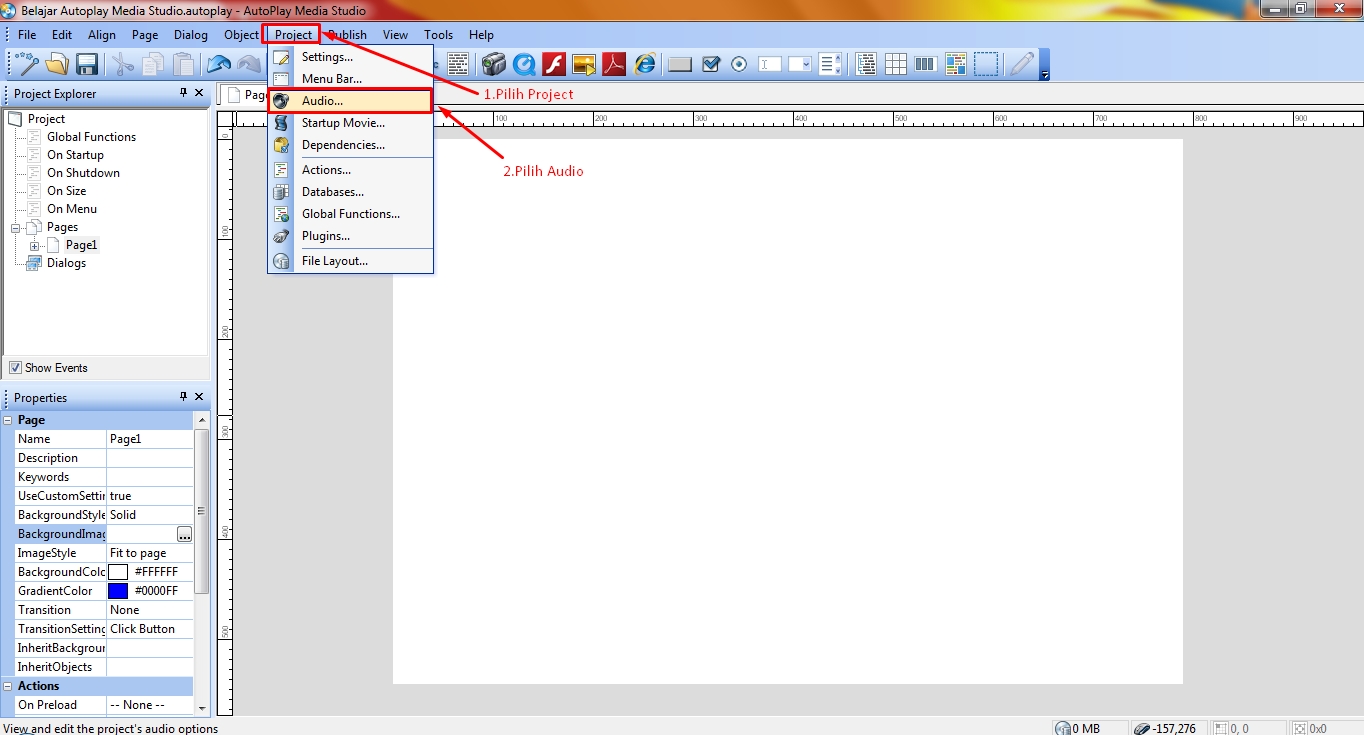The height and width of the screenshot is (735, 1364).
Task: Click TransitionSettings Click Button value
Action: pos(150,629)
